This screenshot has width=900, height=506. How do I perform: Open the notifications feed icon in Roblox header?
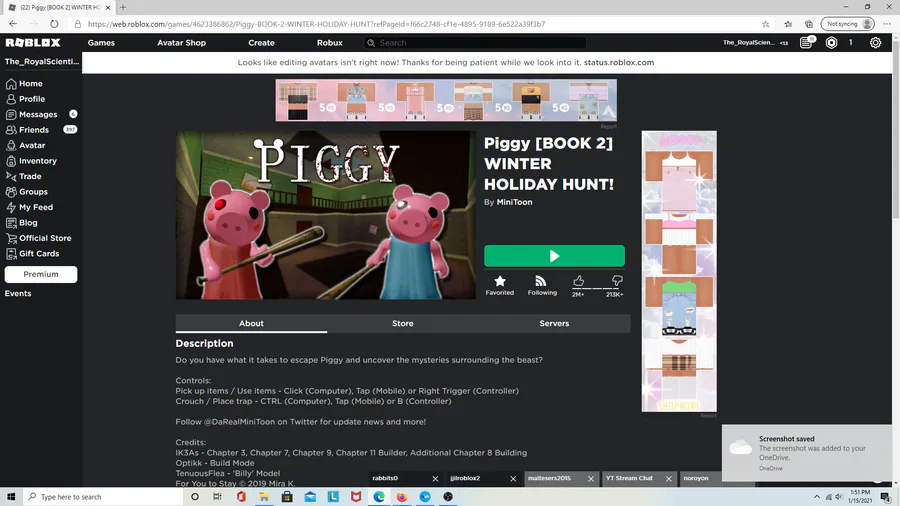pos(807,42)
